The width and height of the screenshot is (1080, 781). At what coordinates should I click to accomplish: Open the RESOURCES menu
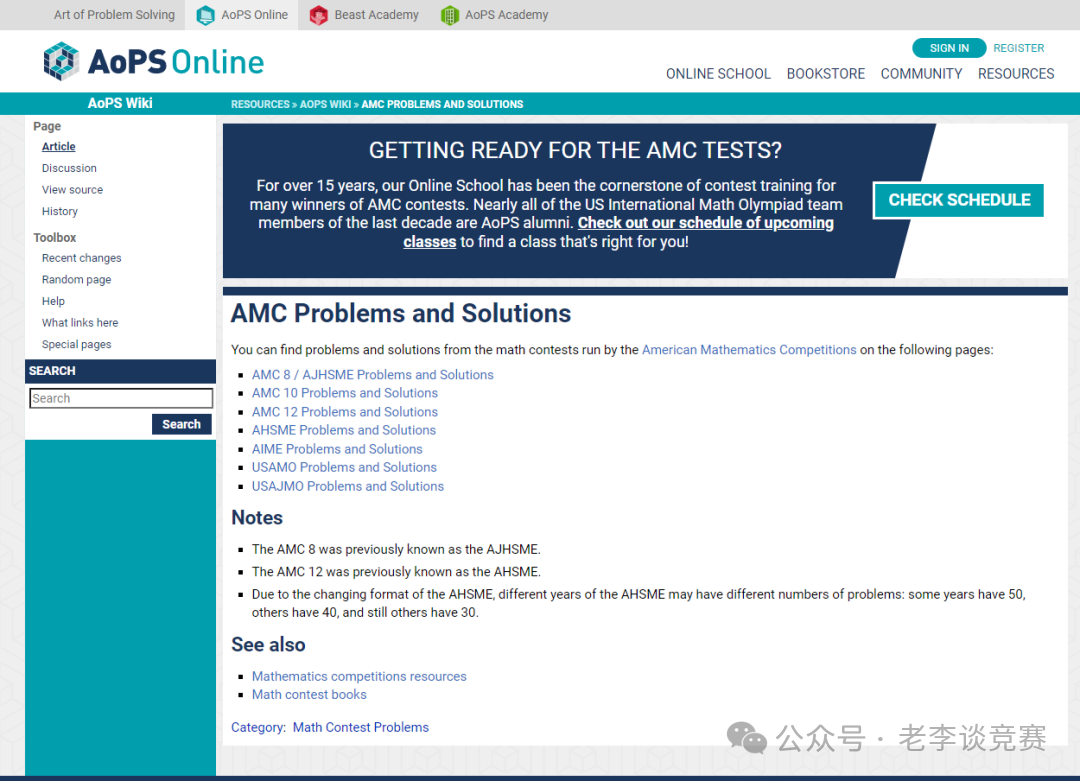pos(1016,74)
